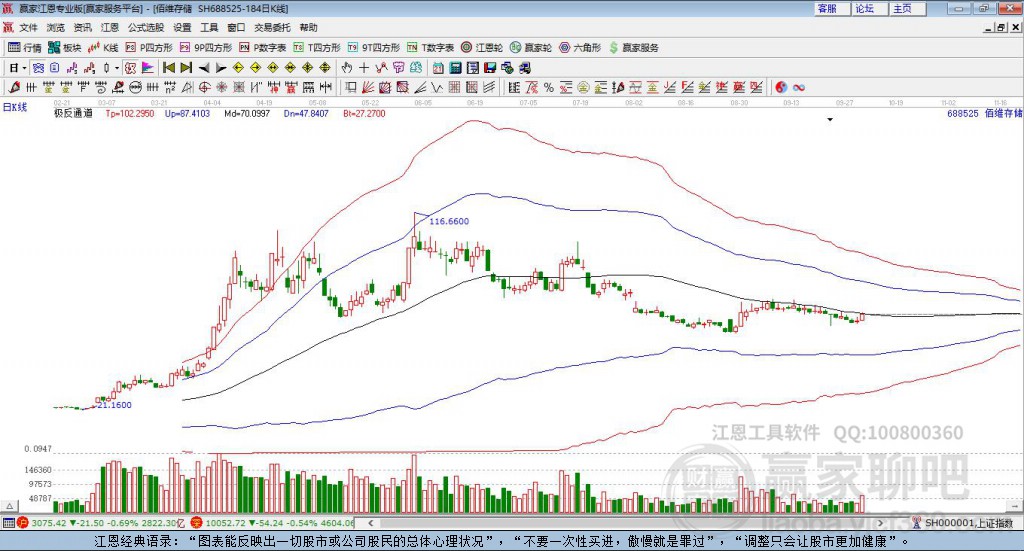1024x551 pixels.
Task: Open the calculator icon in toolbar
Action: tap(456, 68)
